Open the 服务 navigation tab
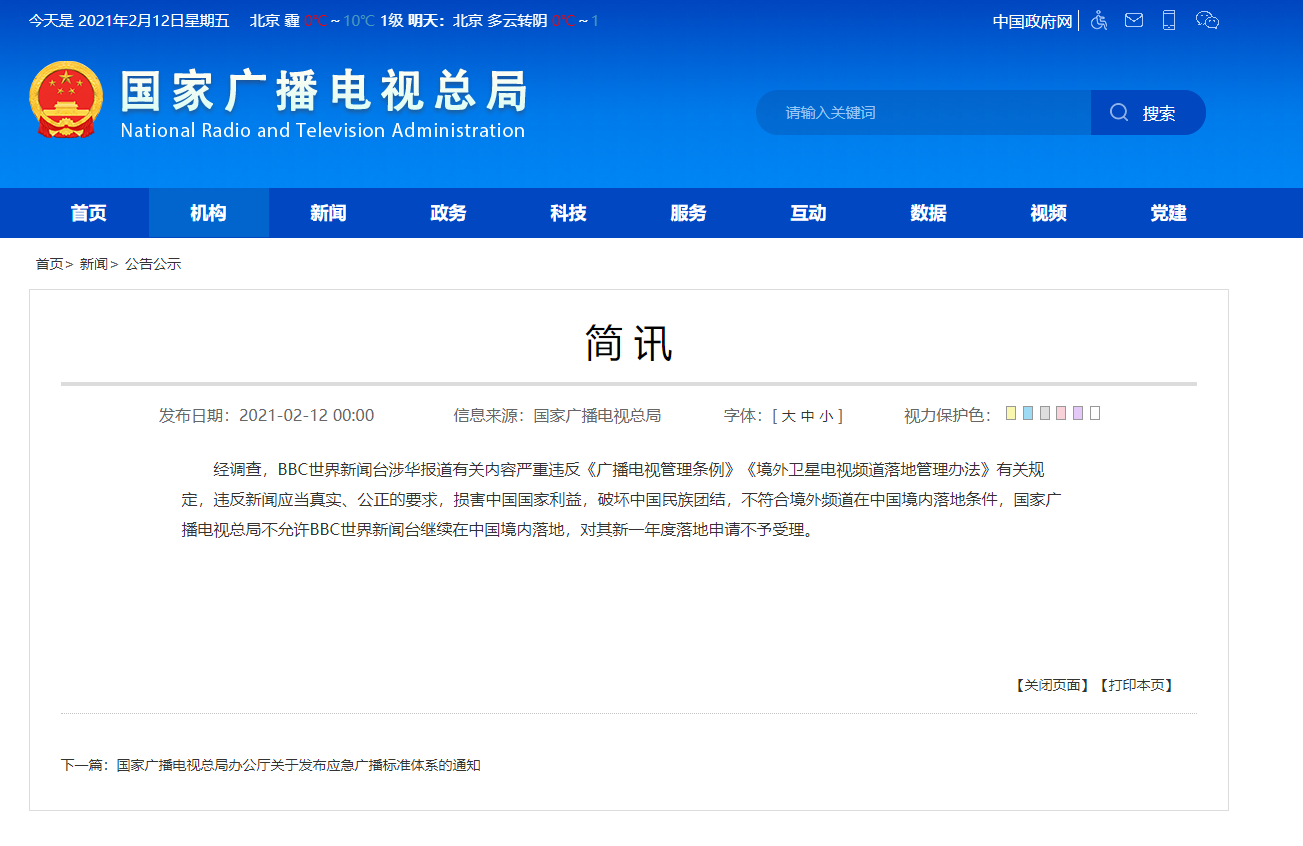 pyautogui.click(x=689, y=213)
